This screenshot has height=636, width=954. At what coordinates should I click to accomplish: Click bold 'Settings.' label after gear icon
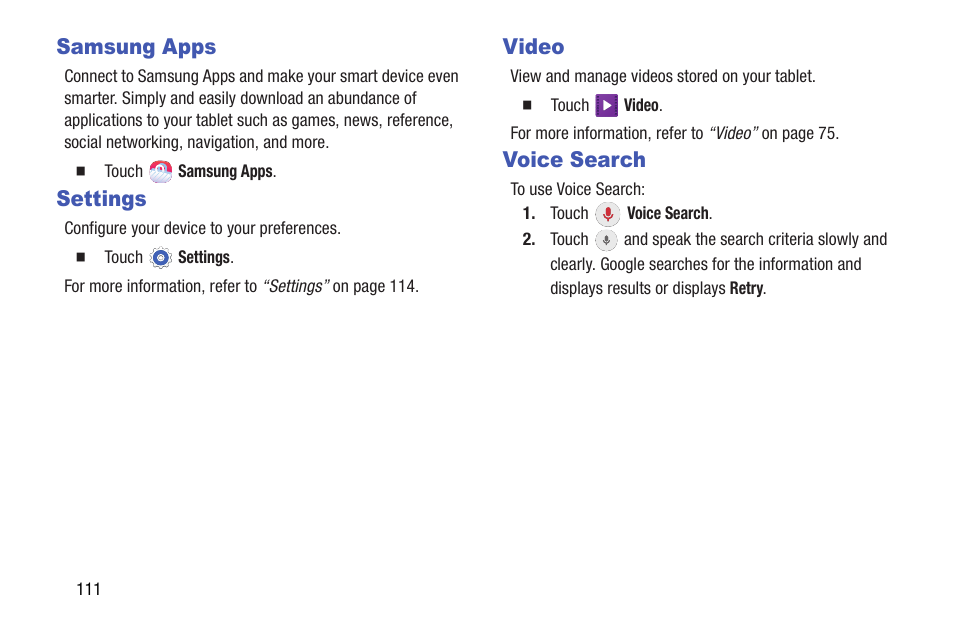click(x=206, y=257)
